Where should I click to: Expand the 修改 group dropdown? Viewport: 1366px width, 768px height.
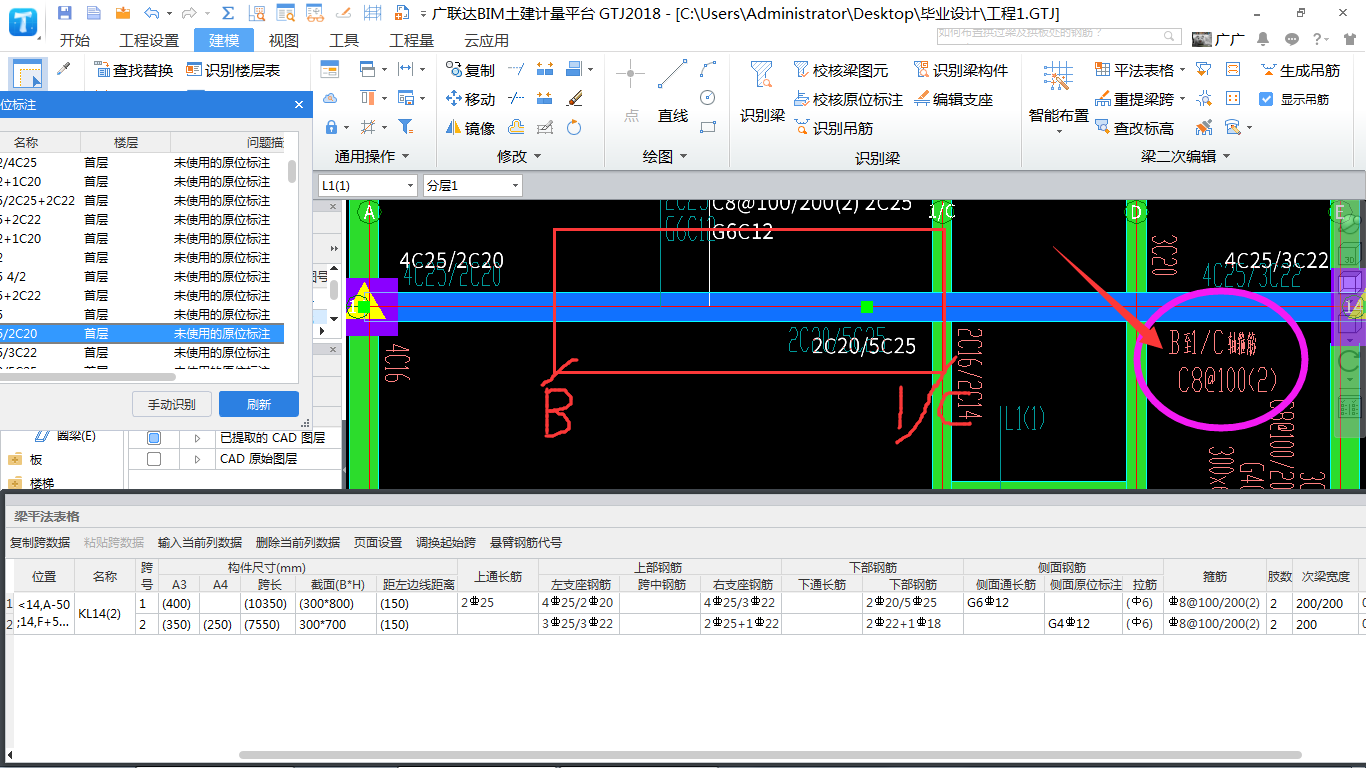537,157
